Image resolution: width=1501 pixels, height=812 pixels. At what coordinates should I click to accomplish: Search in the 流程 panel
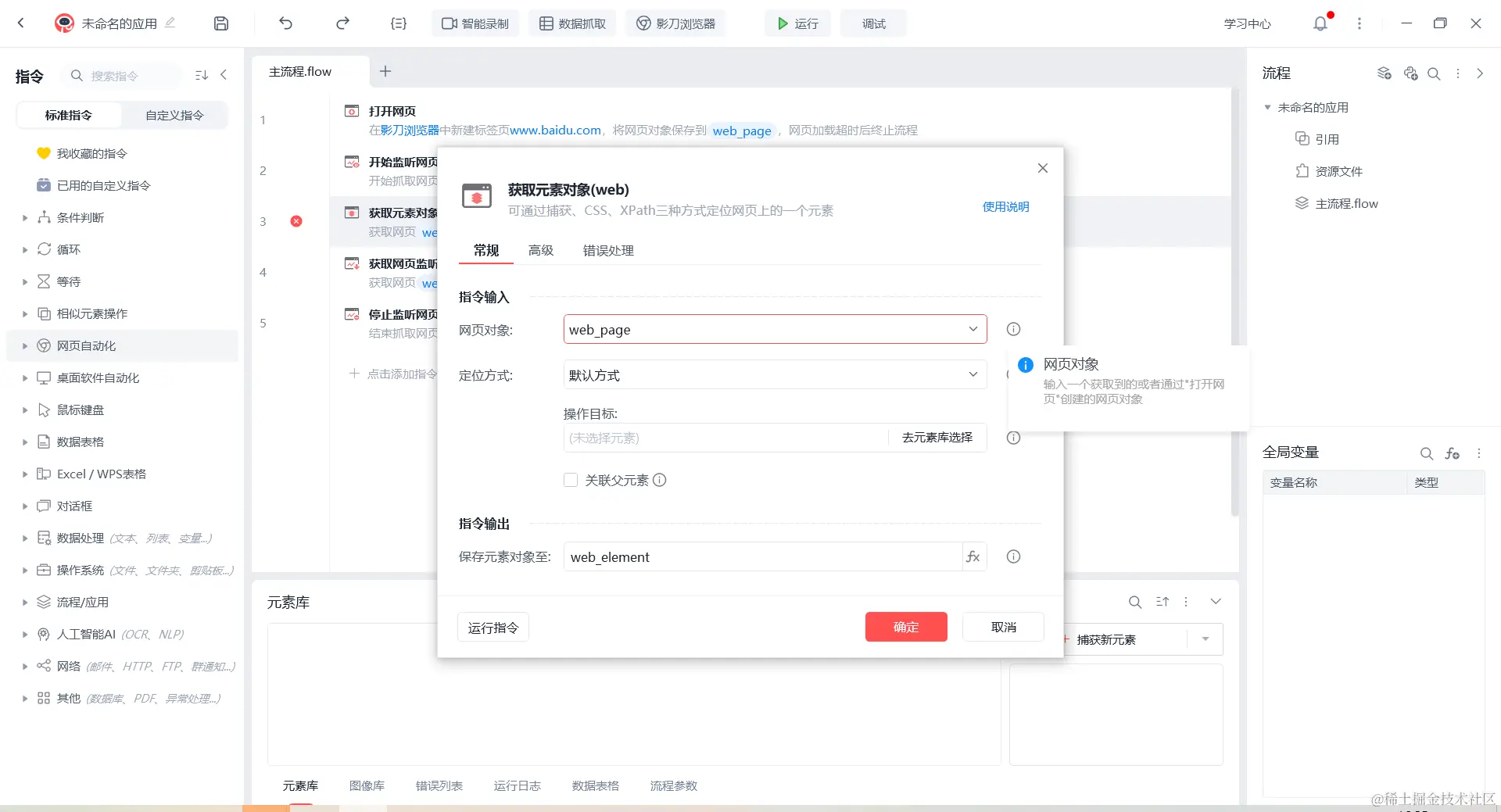[1434, 73]
